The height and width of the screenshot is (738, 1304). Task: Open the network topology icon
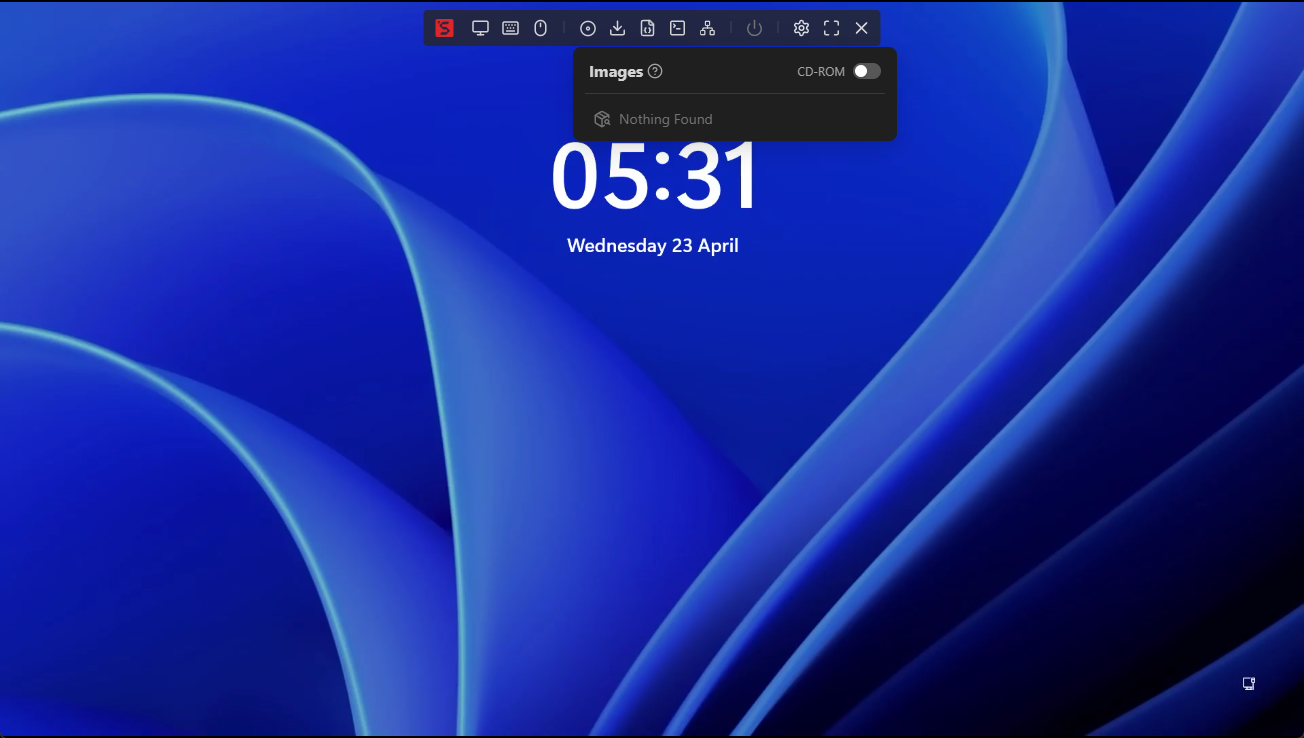707,28
